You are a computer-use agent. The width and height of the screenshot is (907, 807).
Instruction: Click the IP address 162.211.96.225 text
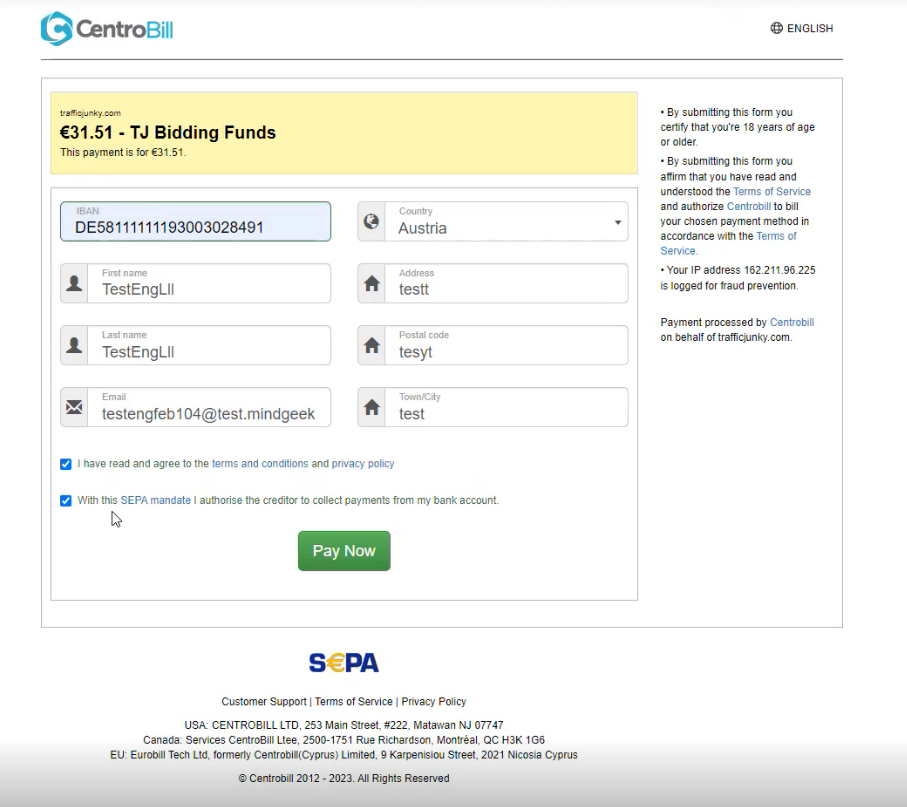779,270
